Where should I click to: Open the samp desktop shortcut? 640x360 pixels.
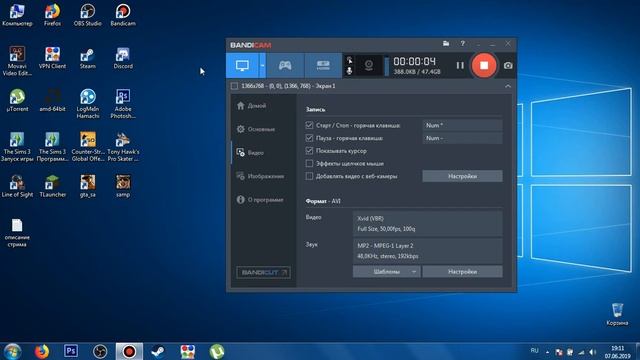click(123, 186)
